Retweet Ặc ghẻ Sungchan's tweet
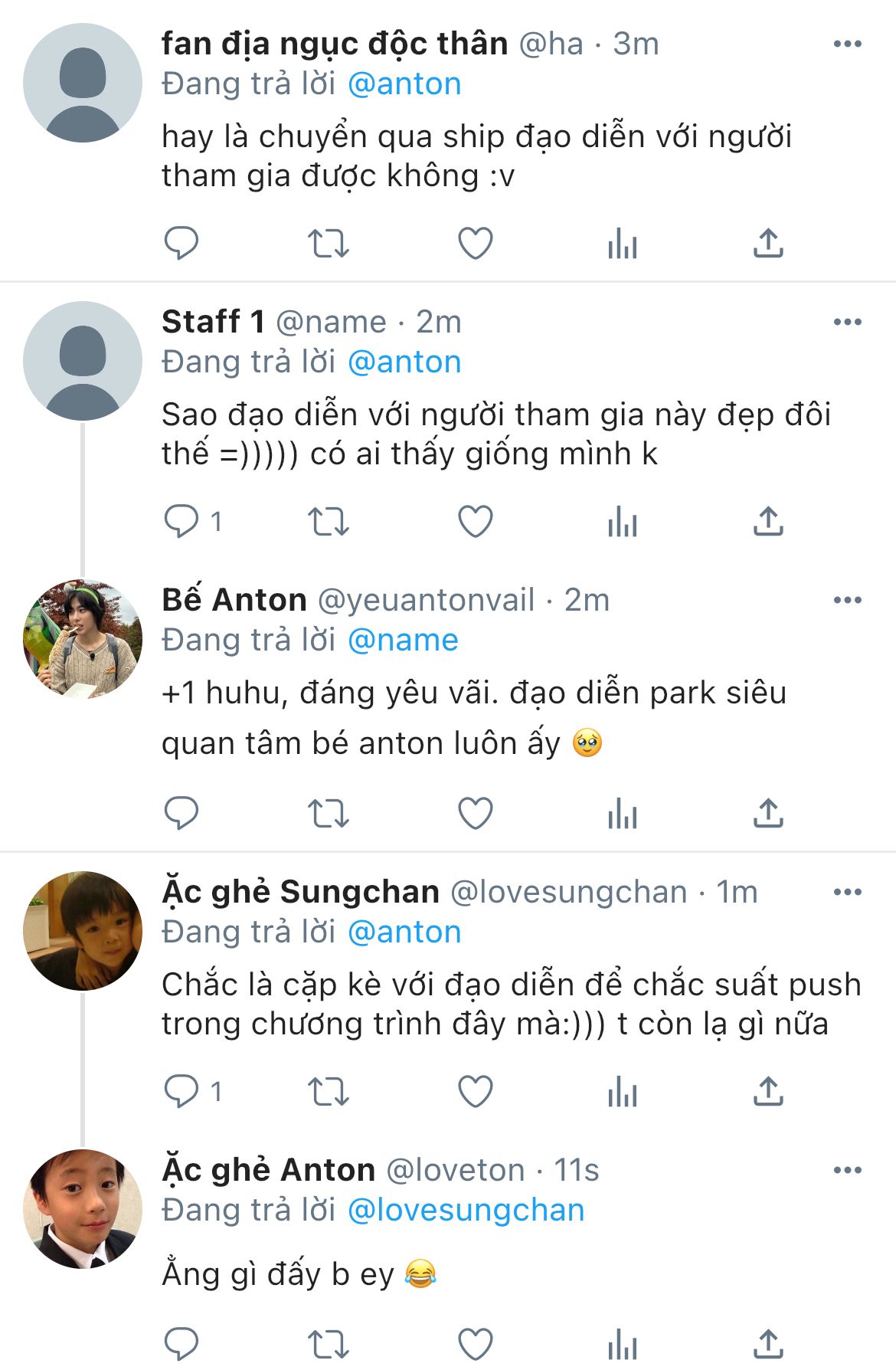The width and height of the screenshot is (896, 1370). 328,1091
